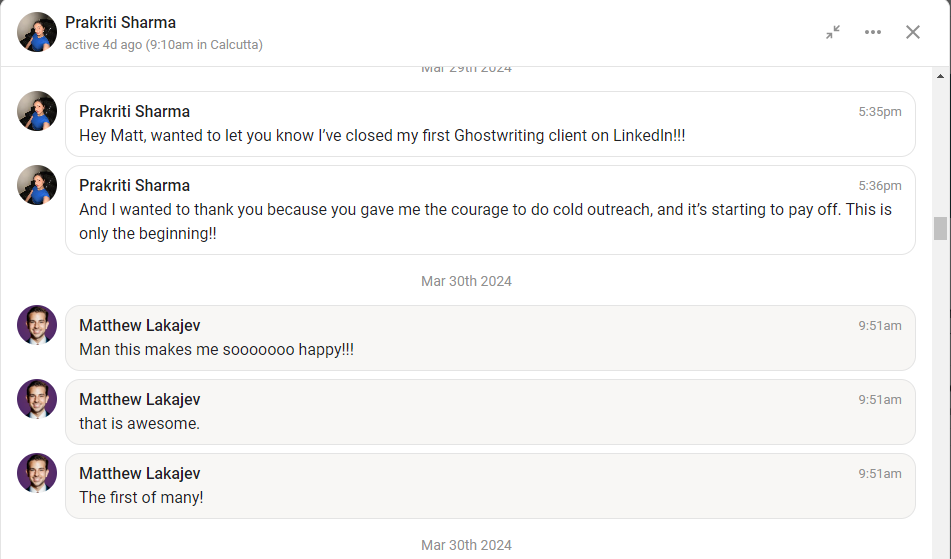Click the 5:35pm message timestamp
This screenshot has width=951, height=559.
[879, 112]
